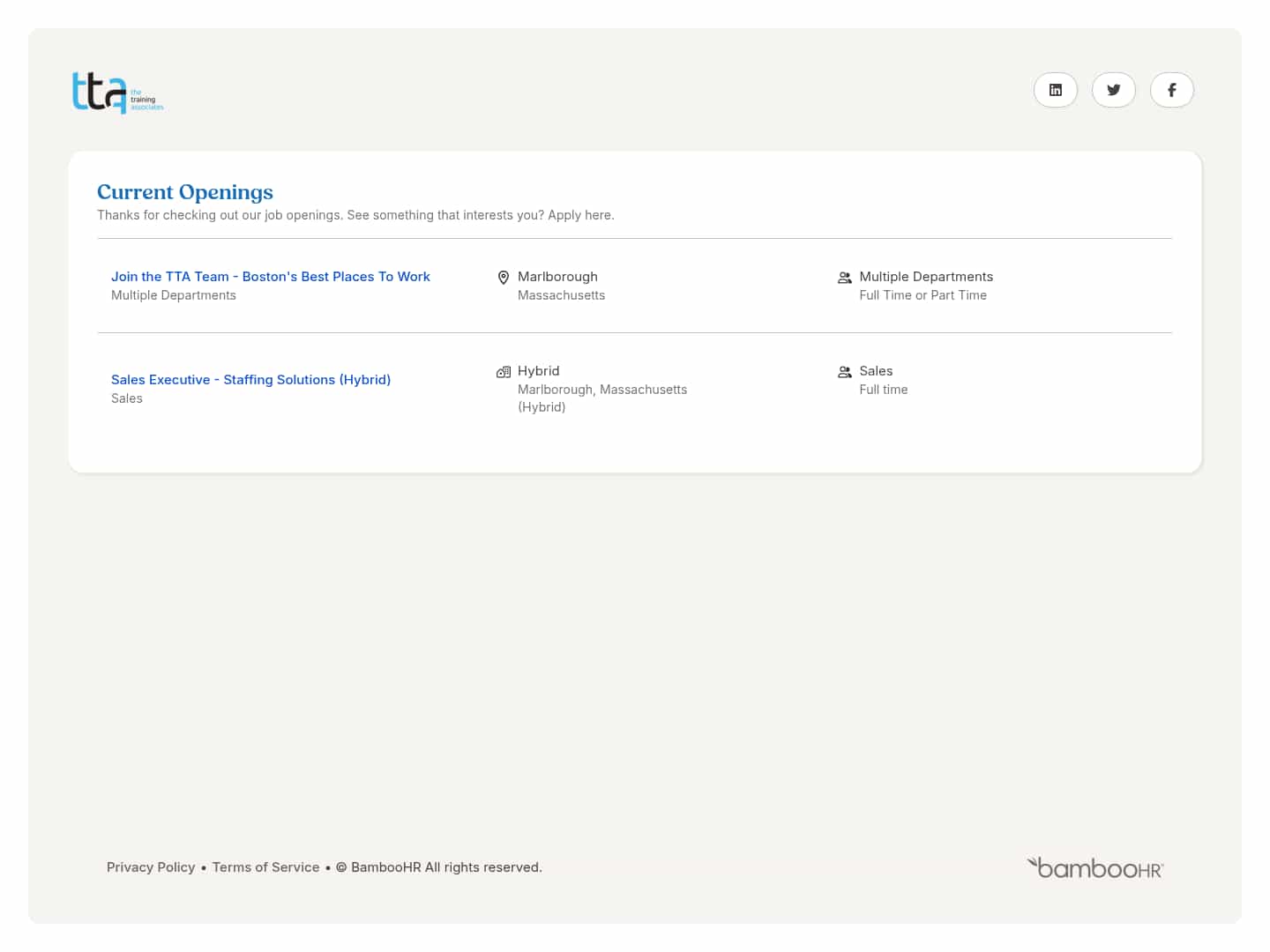1270x952 pixels.
Task: Open the Join the TTA Team posting
Action: click(271, 276)
